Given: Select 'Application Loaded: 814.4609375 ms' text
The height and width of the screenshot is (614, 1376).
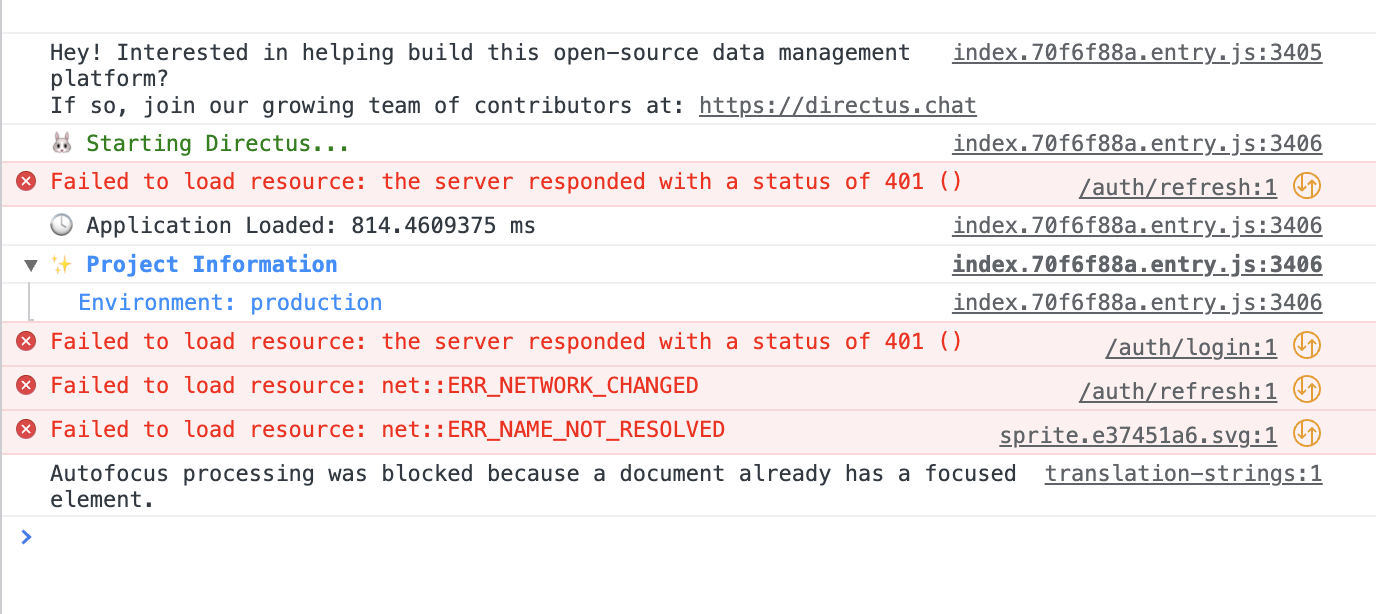Looking at the screenshot, I should (x=311, y=226).
